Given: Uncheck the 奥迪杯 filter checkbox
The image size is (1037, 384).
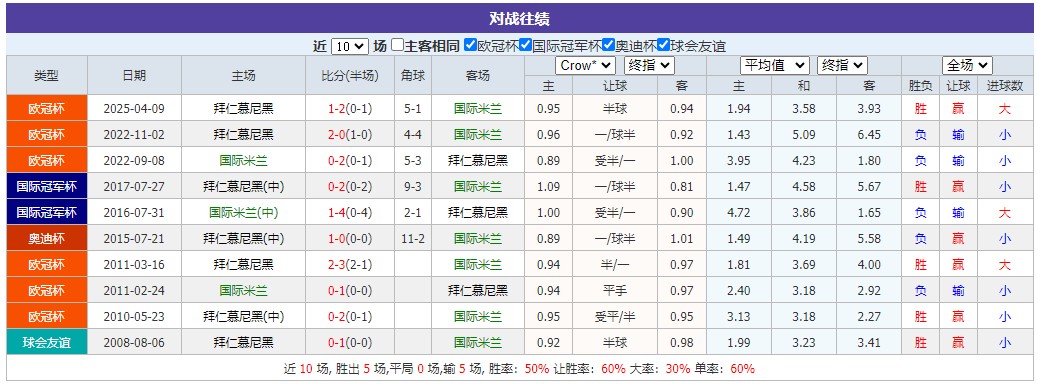Looking at the screenshot, I should point(608,46).
